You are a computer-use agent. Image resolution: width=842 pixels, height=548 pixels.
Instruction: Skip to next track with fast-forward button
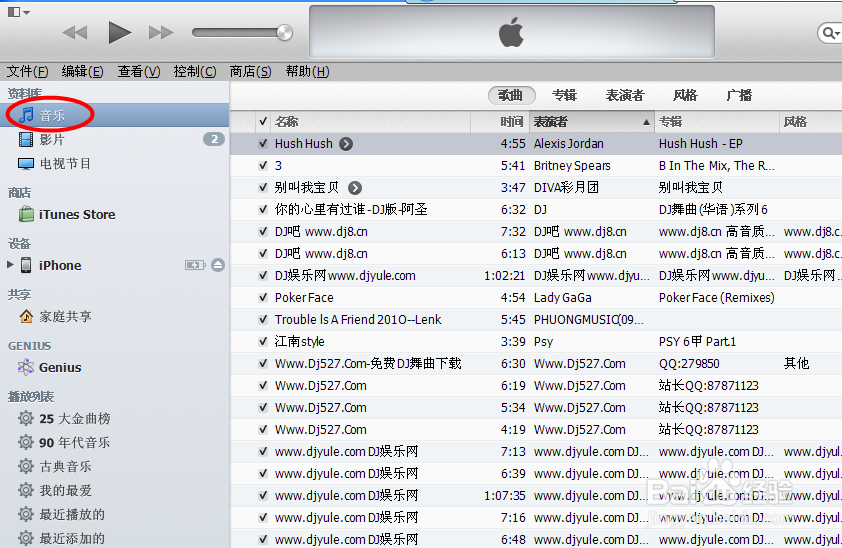tap(161, 33)
